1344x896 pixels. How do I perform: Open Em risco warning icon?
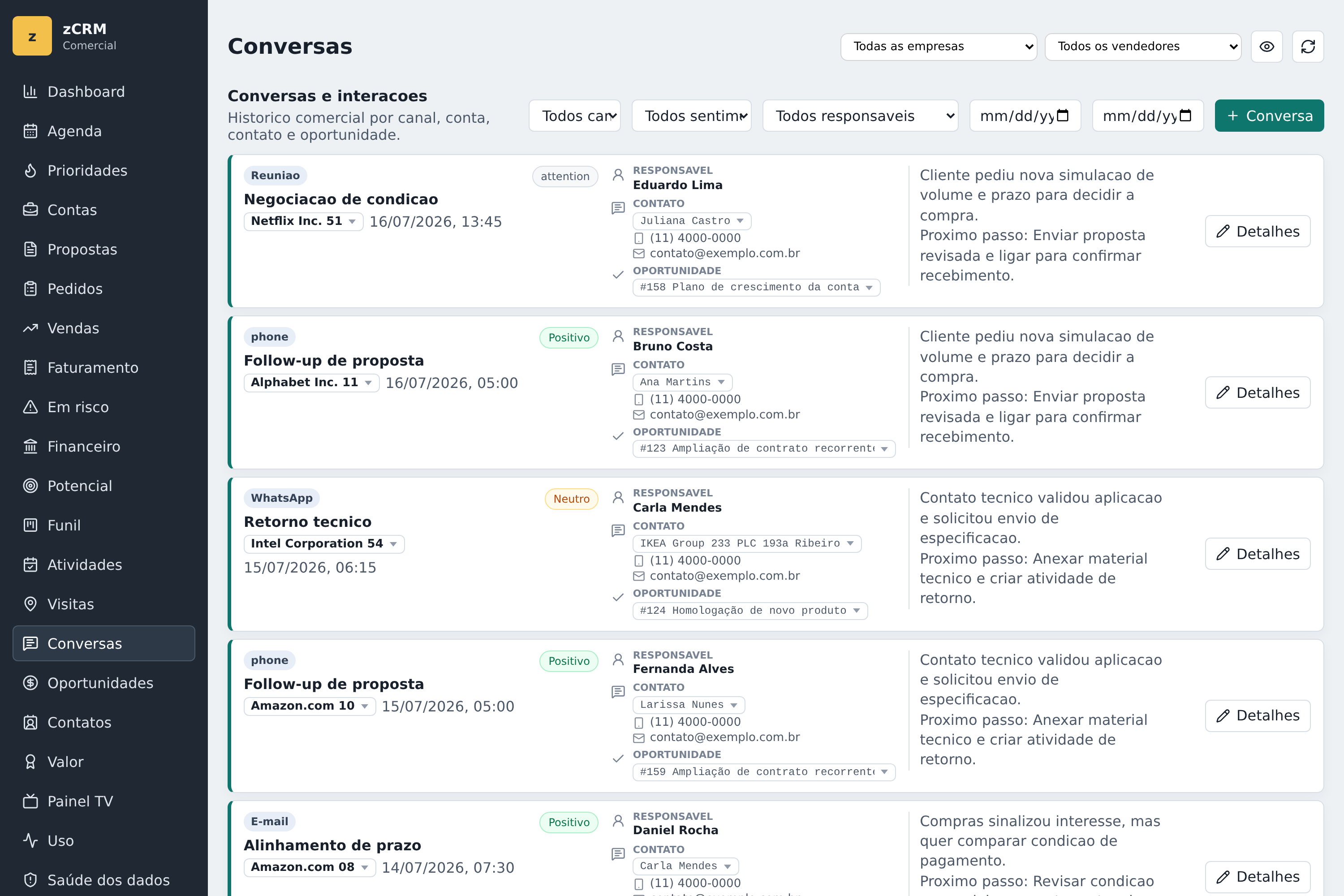[30, 407]
